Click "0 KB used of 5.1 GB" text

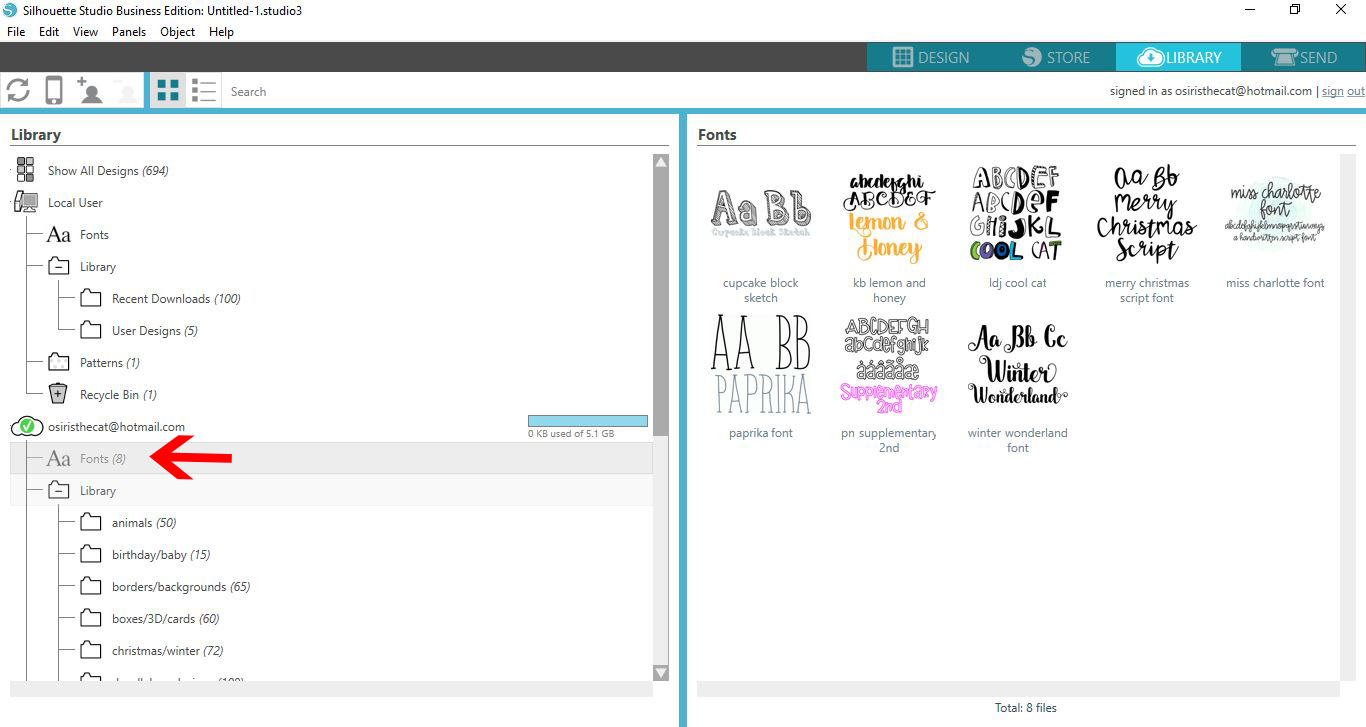click(x=571, y=434)
